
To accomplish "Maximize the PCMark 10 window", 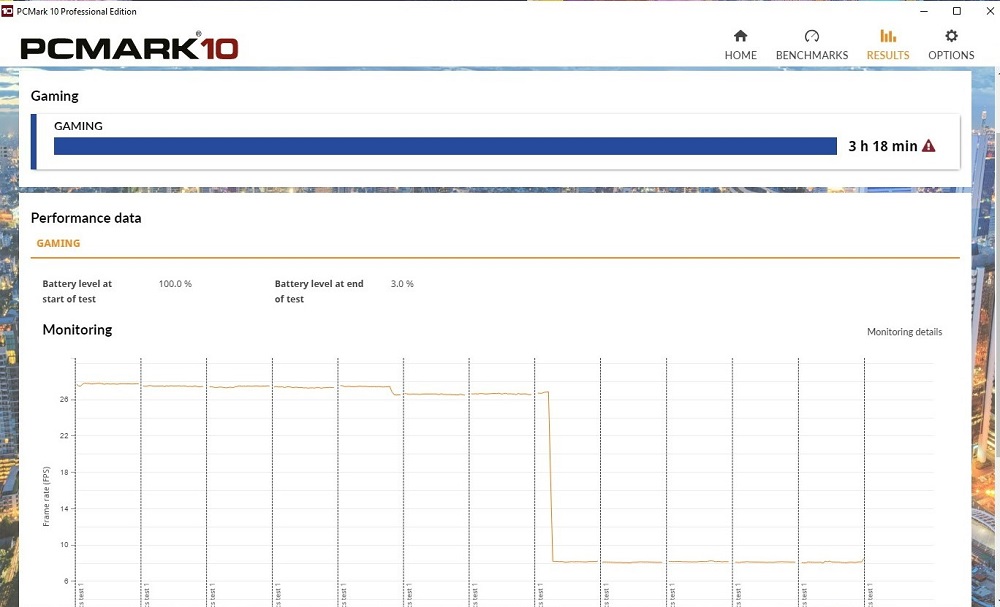I will pyautogui.click(x=957, y=11).
